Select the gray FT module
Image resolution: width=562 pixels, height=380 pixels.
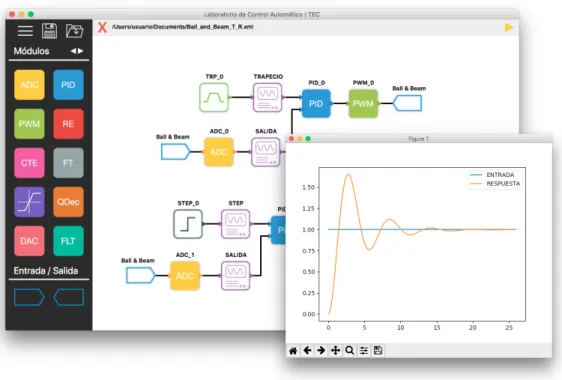[x=68, y=163]
